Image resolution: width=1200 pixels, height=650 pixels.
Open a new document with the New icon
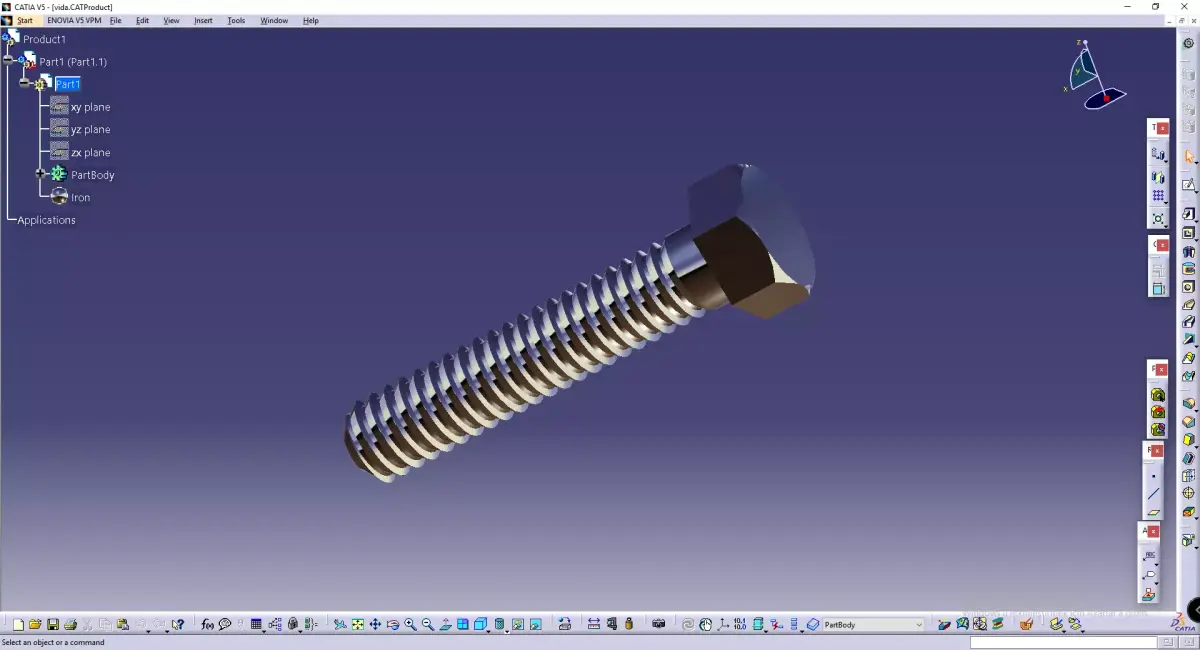(18, 623)
